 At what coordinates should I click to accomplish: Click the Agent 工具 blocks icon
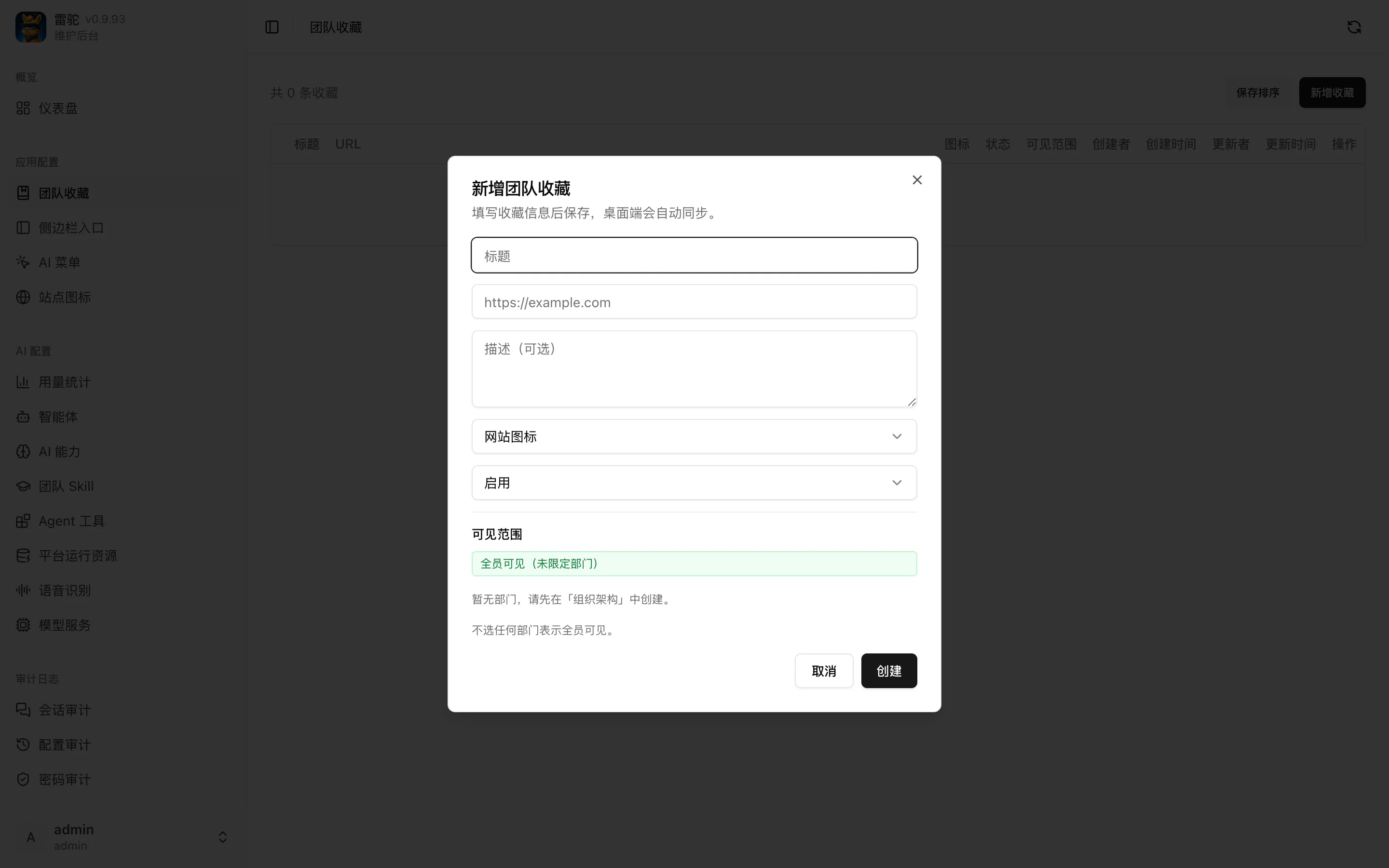23,521
